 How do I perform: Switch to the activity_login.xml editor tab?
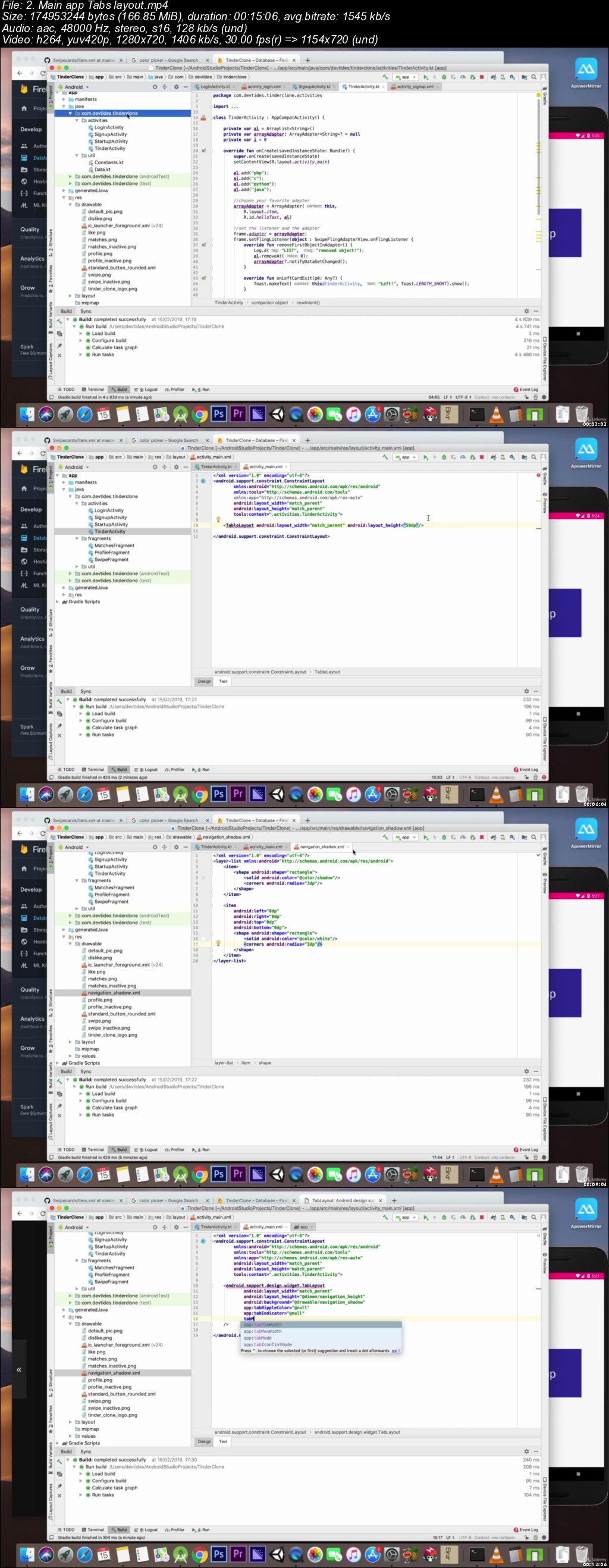pos(263,87)
